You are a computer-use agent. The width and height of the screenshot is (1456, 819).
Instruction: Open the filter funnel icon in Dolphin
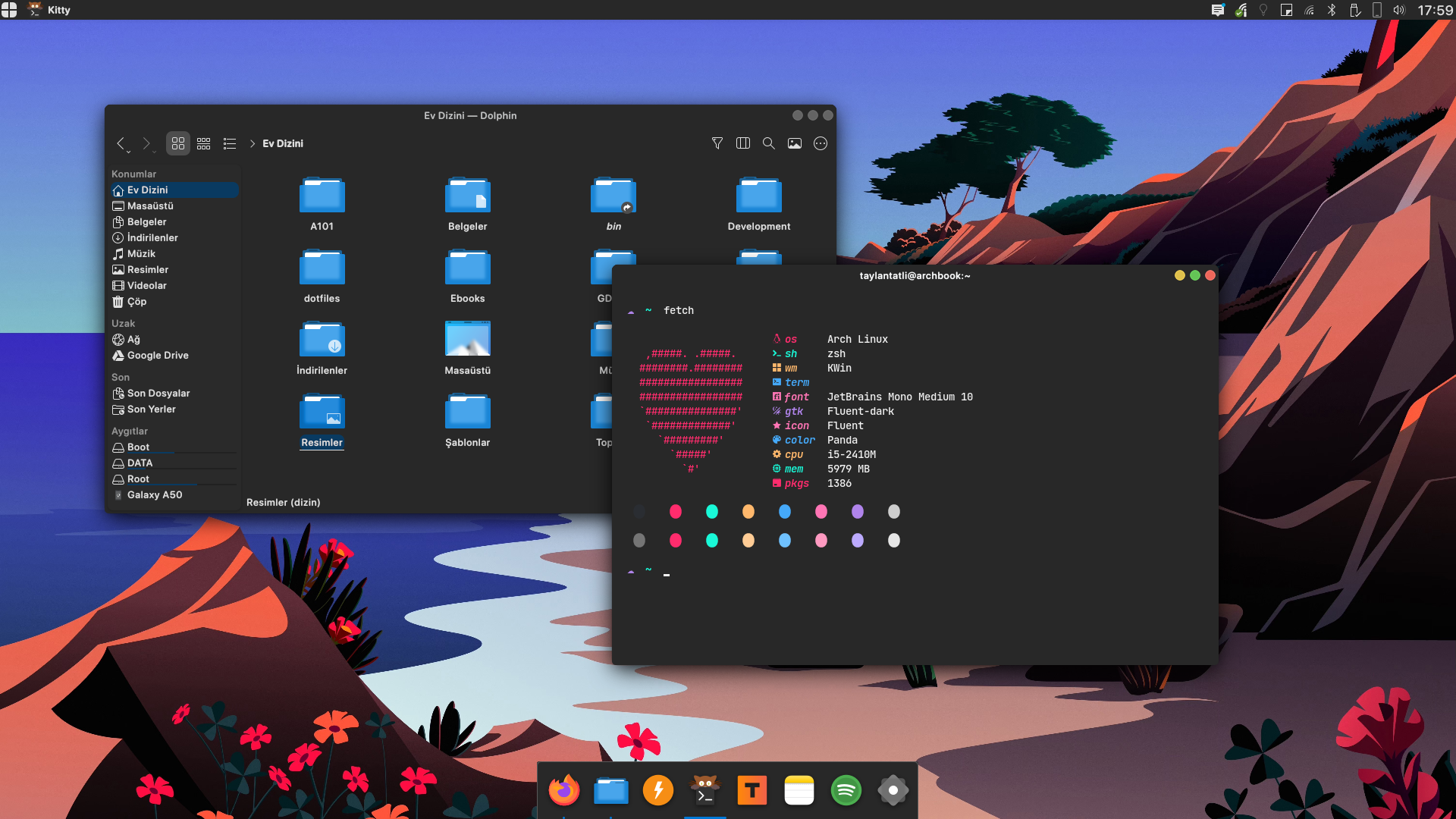(717, 143)
